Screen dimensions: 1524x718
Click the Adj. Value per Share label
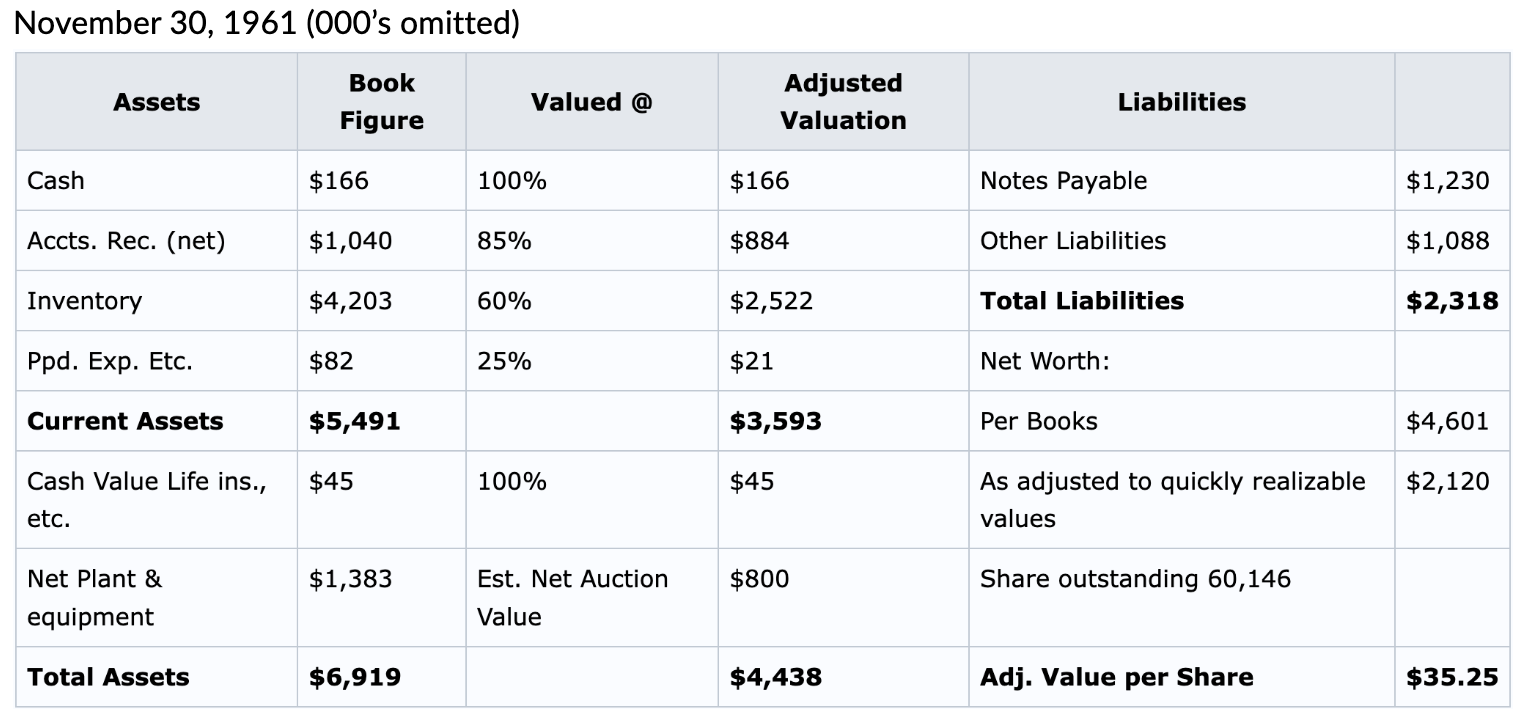click(1116, 677)
